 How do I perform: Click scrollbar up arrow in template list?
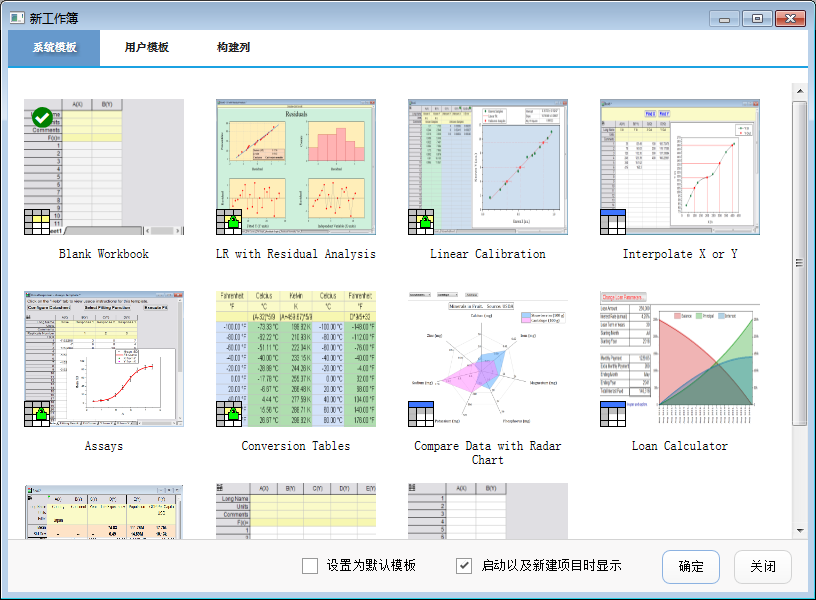tap(799, 92)
